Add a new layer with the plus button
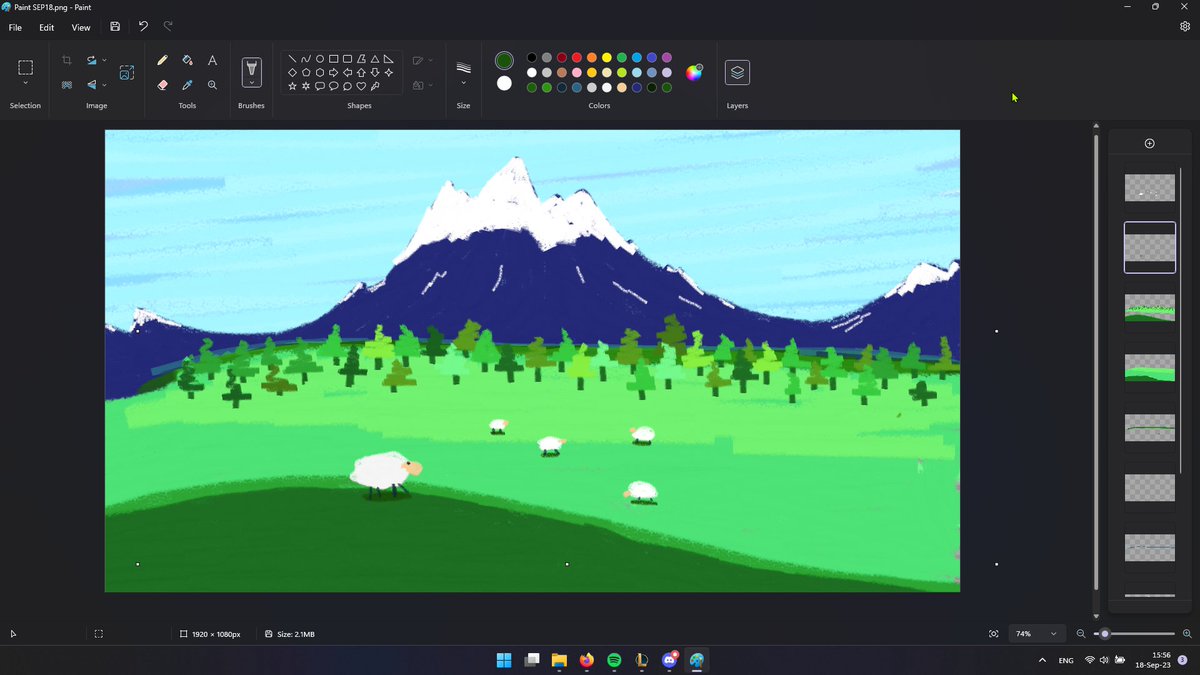Screen dimensions: 1200x675 click(1149, 143)
